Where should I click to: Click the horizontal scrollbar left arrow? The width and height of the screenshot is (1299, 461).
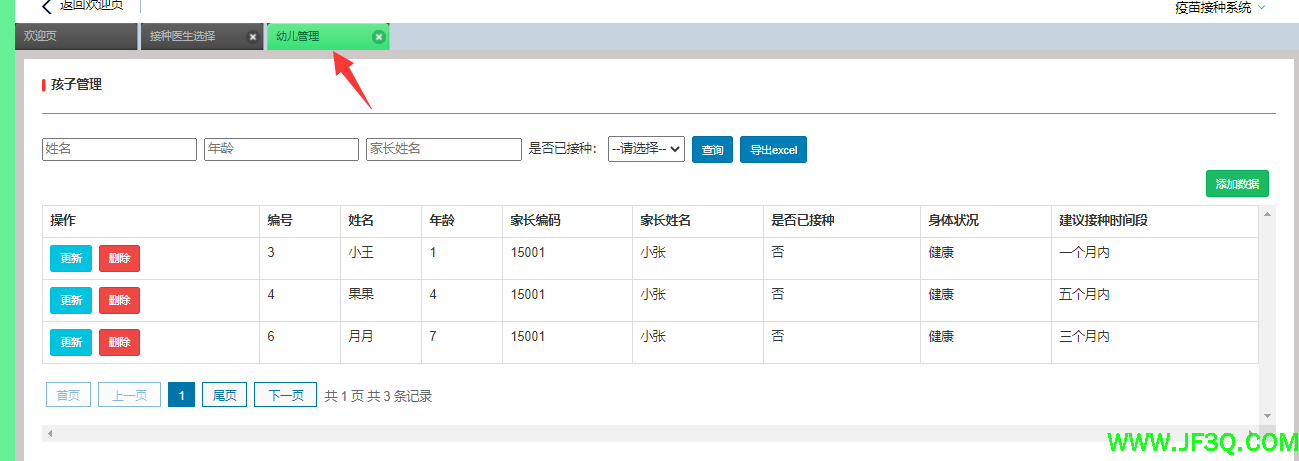click(50, 434)
